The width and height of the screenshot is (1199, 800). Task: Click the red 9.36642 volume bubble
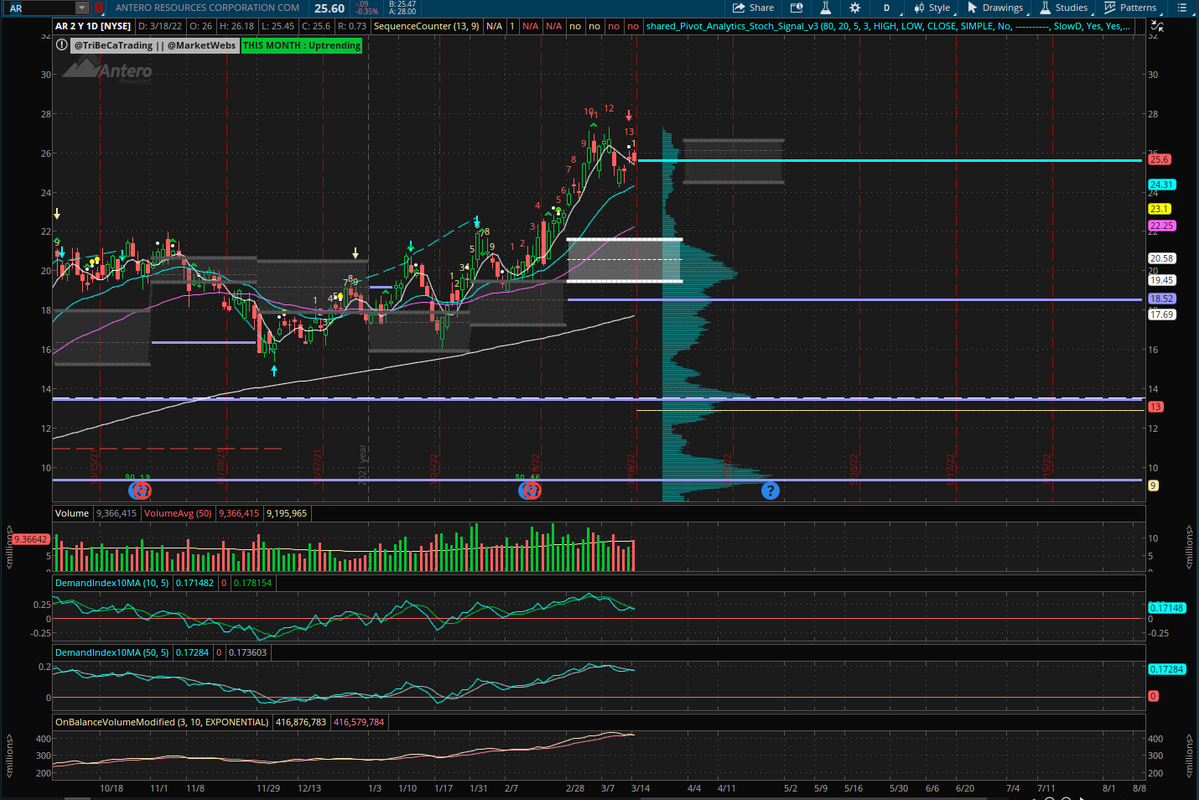point(31,539)
